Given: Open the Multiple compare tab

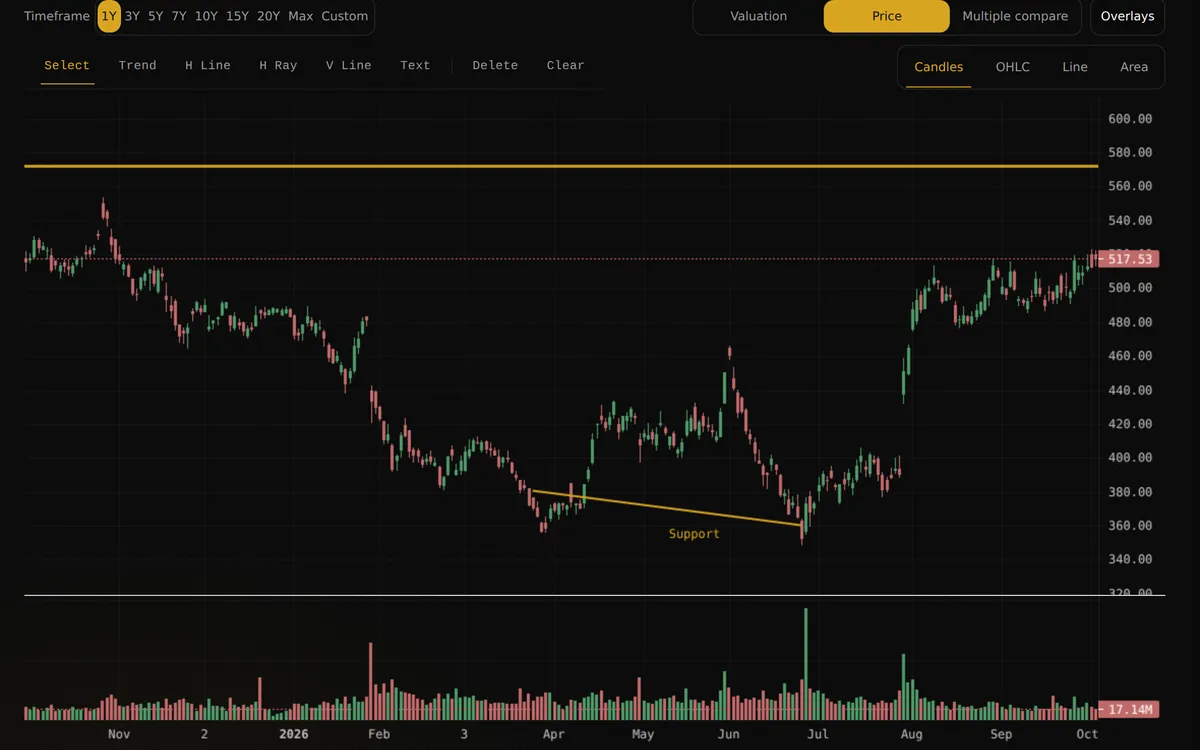Looking at the screenshot, I should pyautogui.click(x=1015, y=16).
